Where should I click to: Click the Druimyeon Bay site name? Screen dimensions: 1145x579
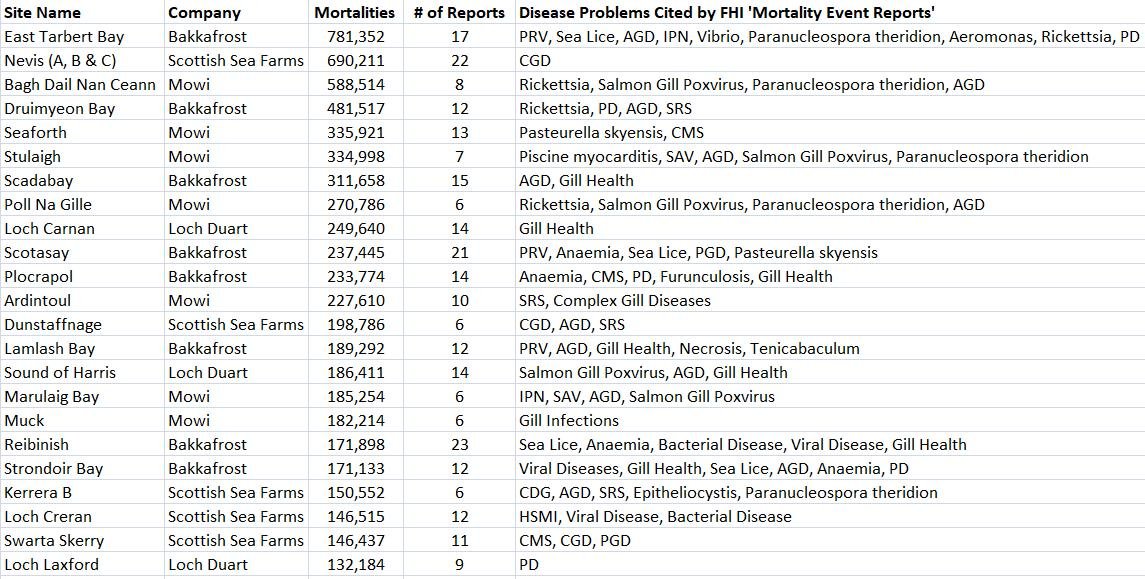pyautogui.click(x=60, y=109)
